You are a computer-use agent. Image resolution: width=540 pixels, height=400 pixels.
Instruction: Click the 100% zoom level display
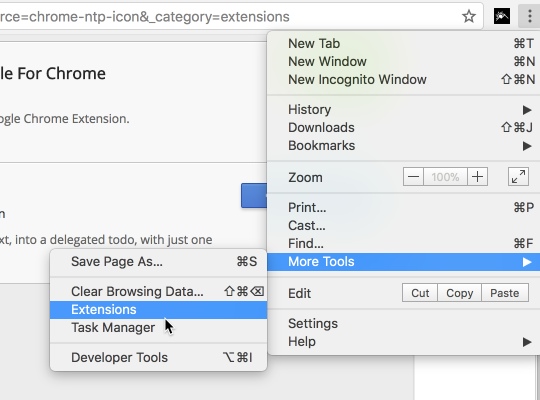[445, 177]
